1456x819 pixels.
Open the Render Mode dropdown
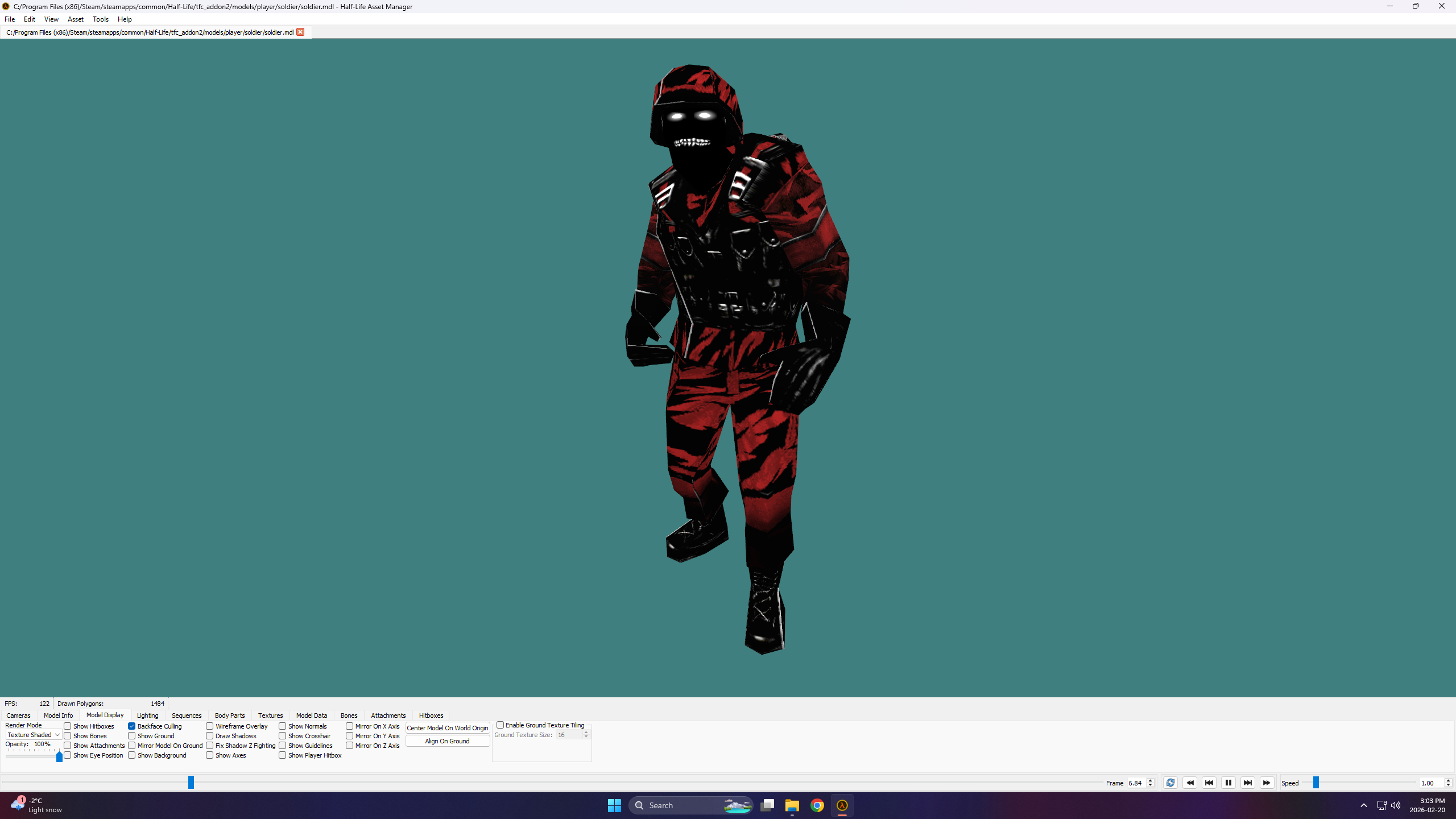pos(34,735)
